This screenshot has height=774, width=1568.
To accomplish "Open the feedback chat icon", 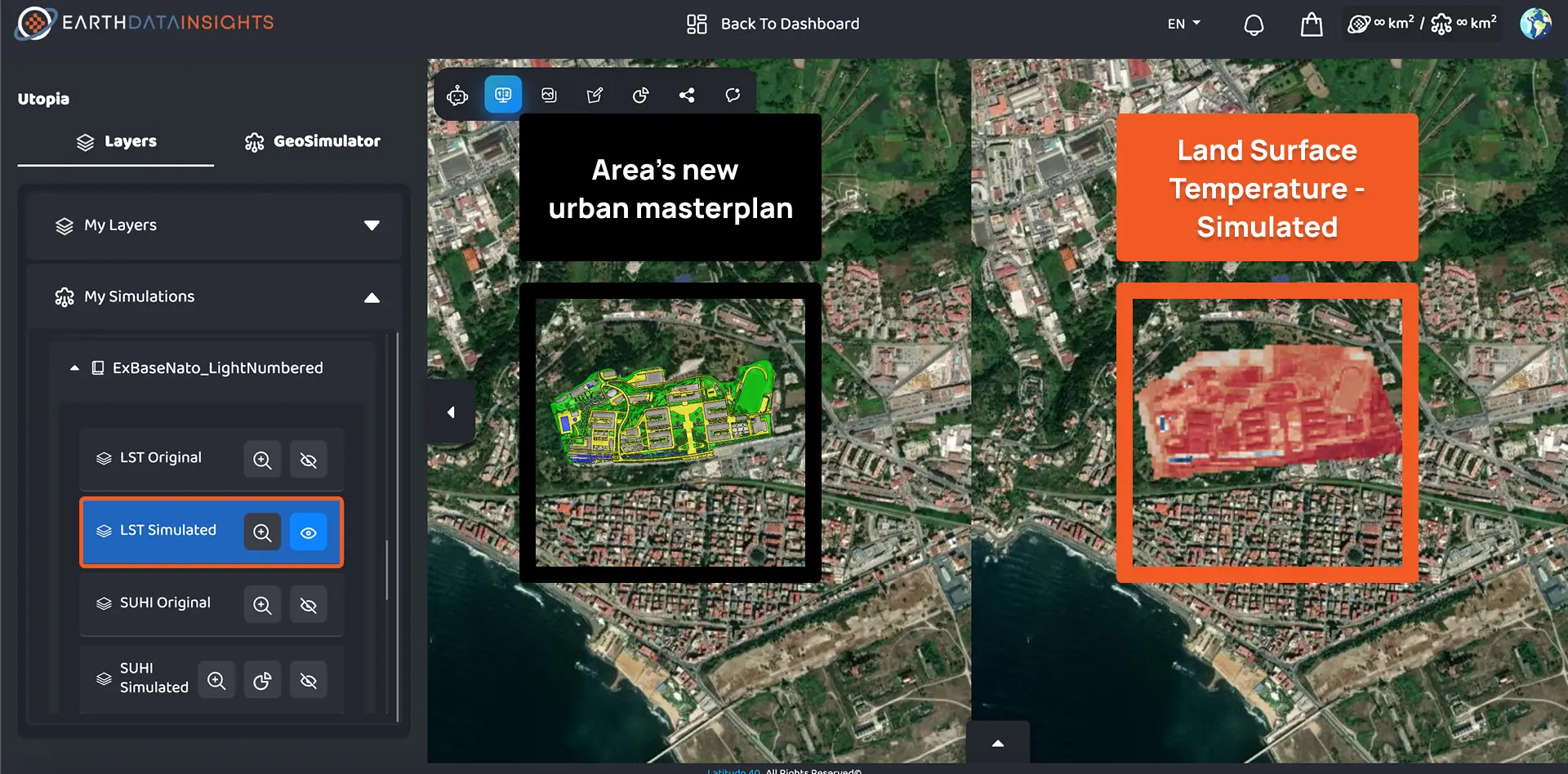I will pyautogui.click(x=733, y=94).
